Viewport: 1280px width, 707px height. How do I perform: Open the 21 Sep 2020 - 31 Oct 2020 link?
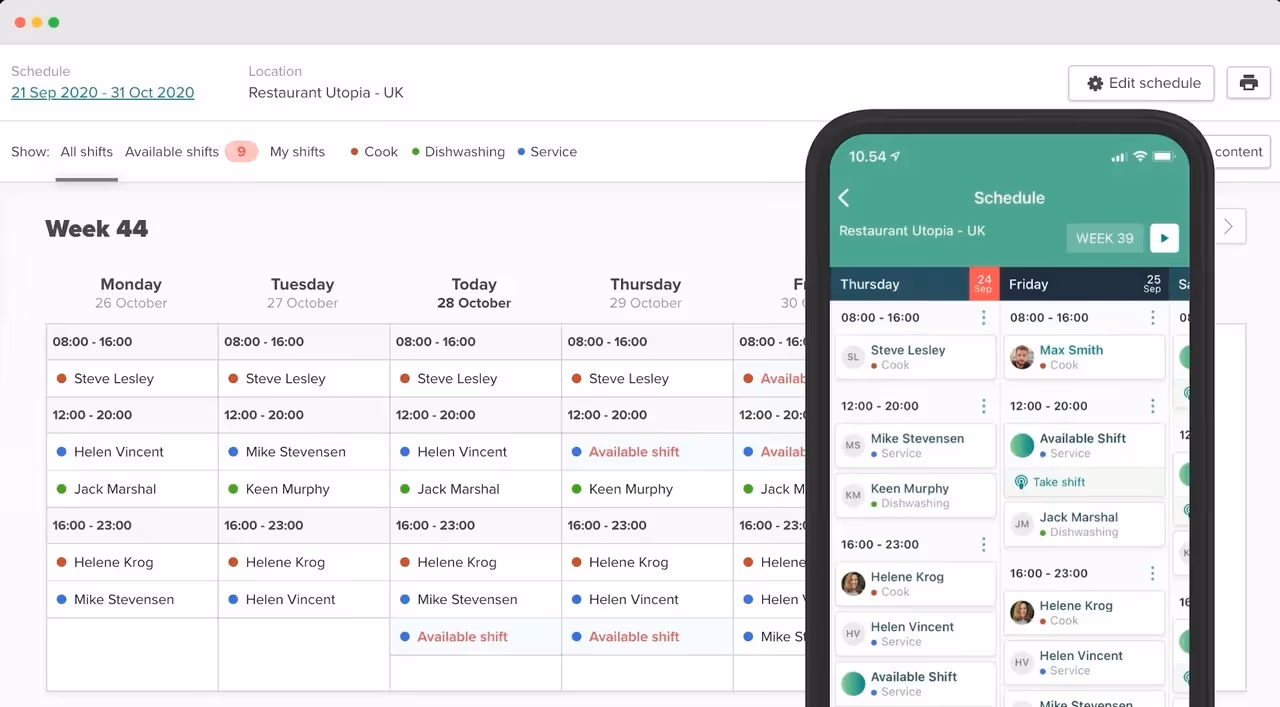103,92
